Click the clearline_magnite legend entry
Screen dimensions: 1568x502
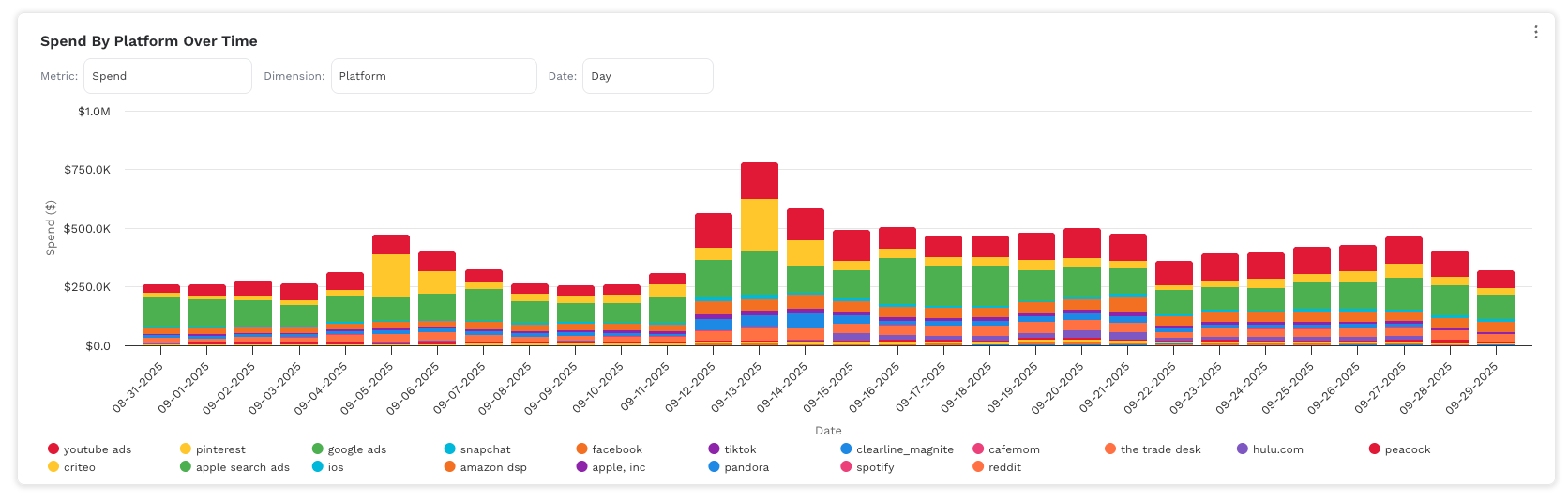[x=904, y=449]
